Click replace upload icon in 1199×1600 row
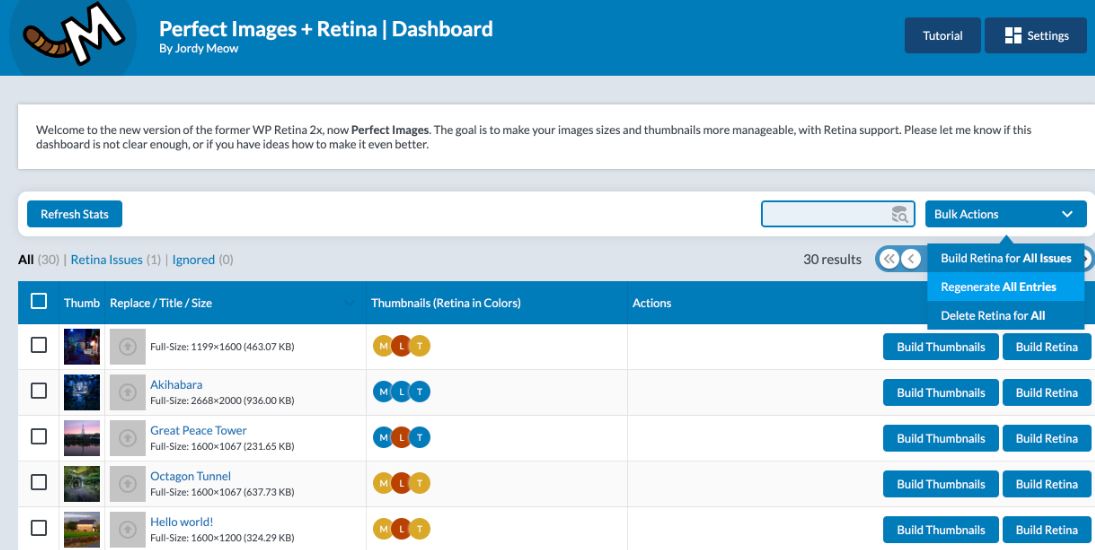1095x550 pixels. pyautogui.click(x=128, y=347)
